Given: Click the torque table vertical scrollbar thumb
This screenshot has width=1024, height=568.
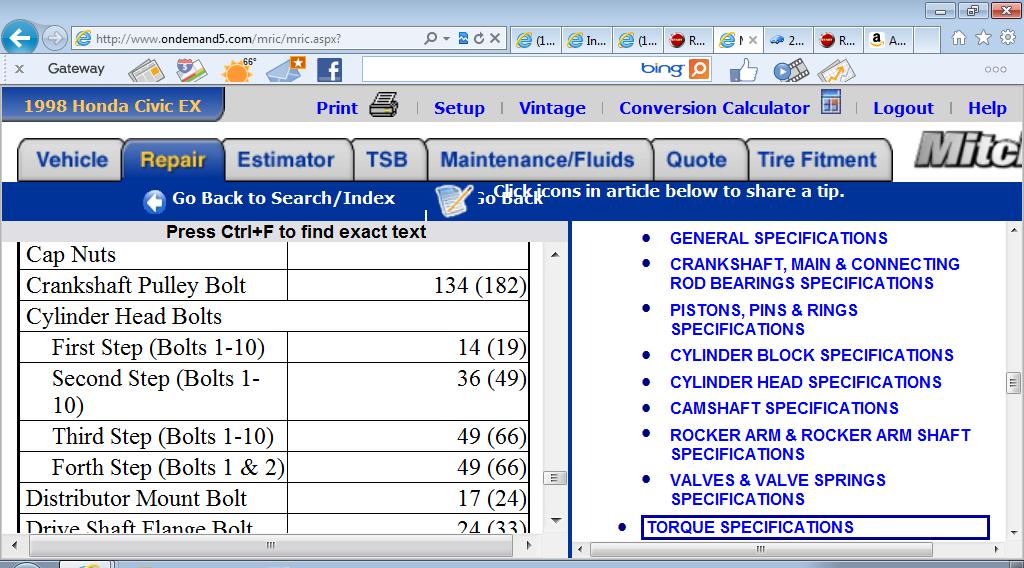Looking at the screenshot, I should [x=554, y=478].
